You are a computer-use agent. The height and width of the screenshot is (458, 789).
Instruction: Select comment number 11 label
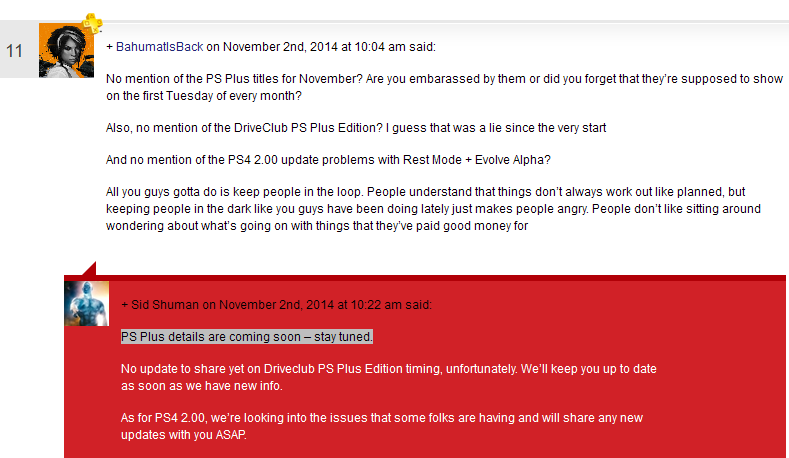pos(14,51)
